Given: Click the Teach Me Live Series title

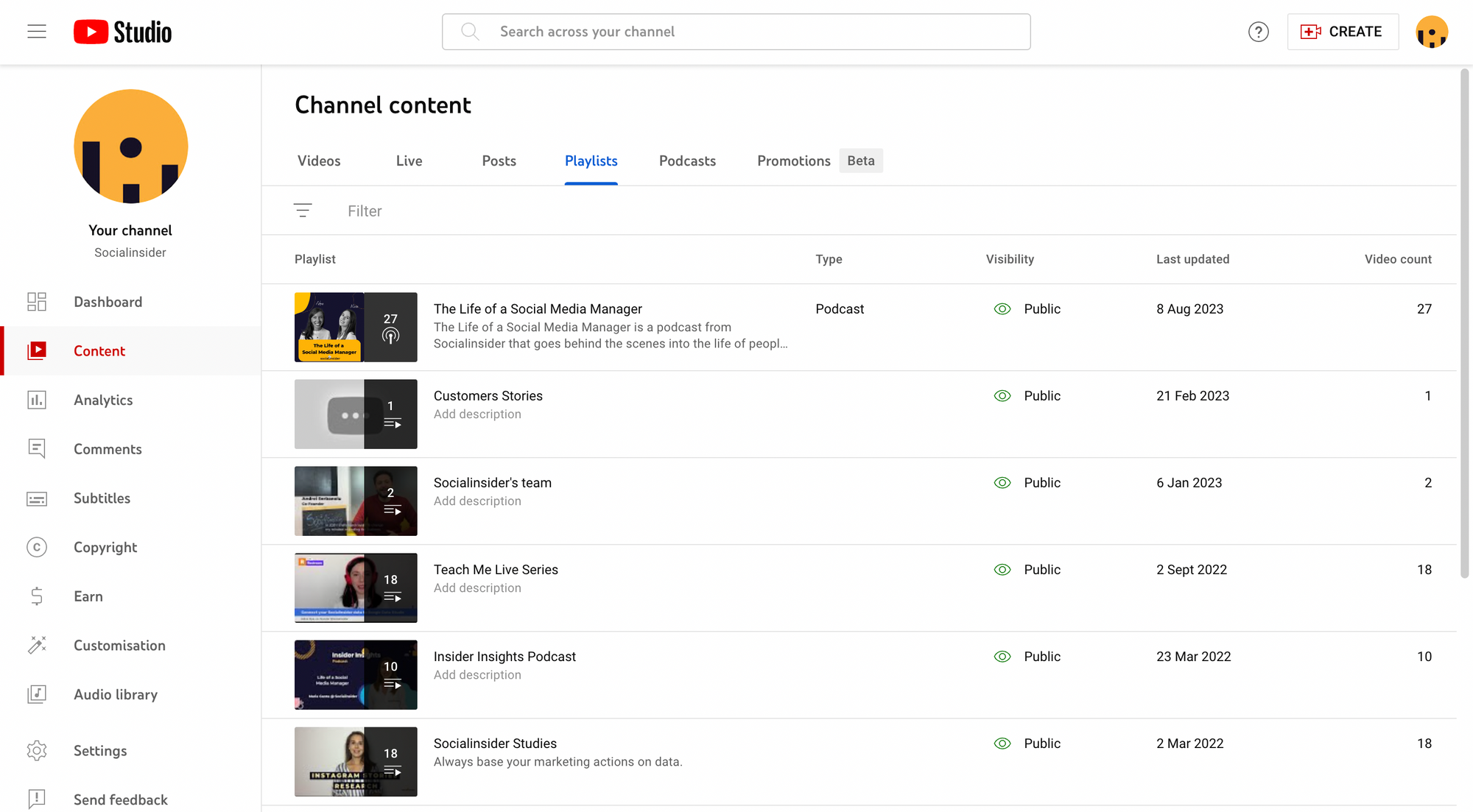Looking at the screenshot, I should (496, 570).
